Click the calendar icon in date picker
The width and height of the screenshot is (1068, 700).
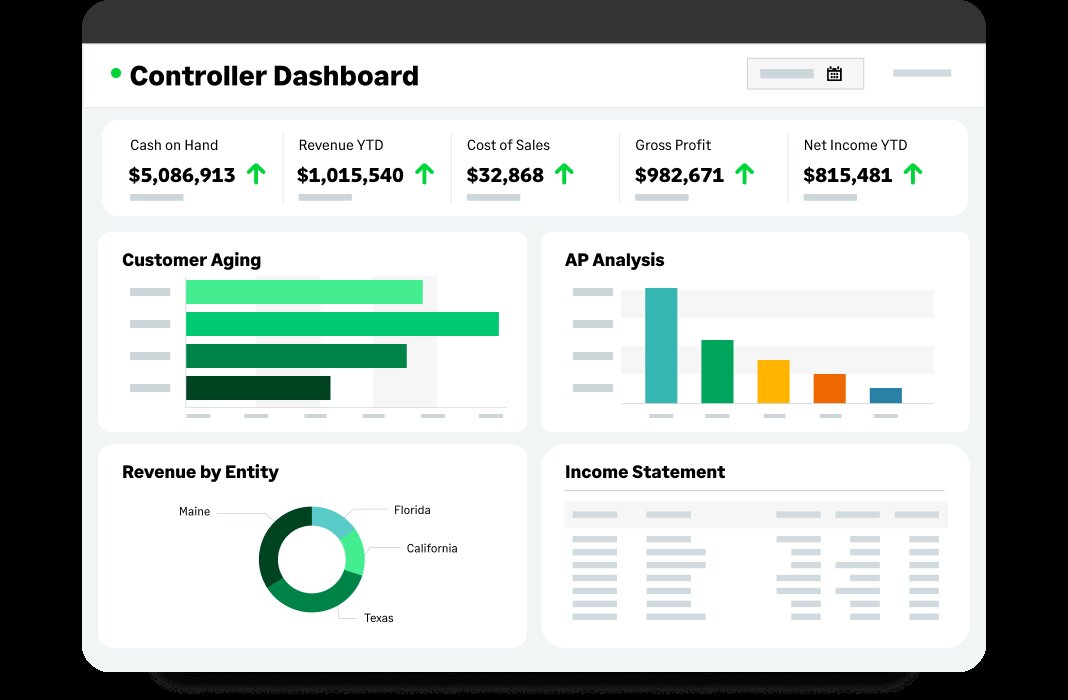834,73
